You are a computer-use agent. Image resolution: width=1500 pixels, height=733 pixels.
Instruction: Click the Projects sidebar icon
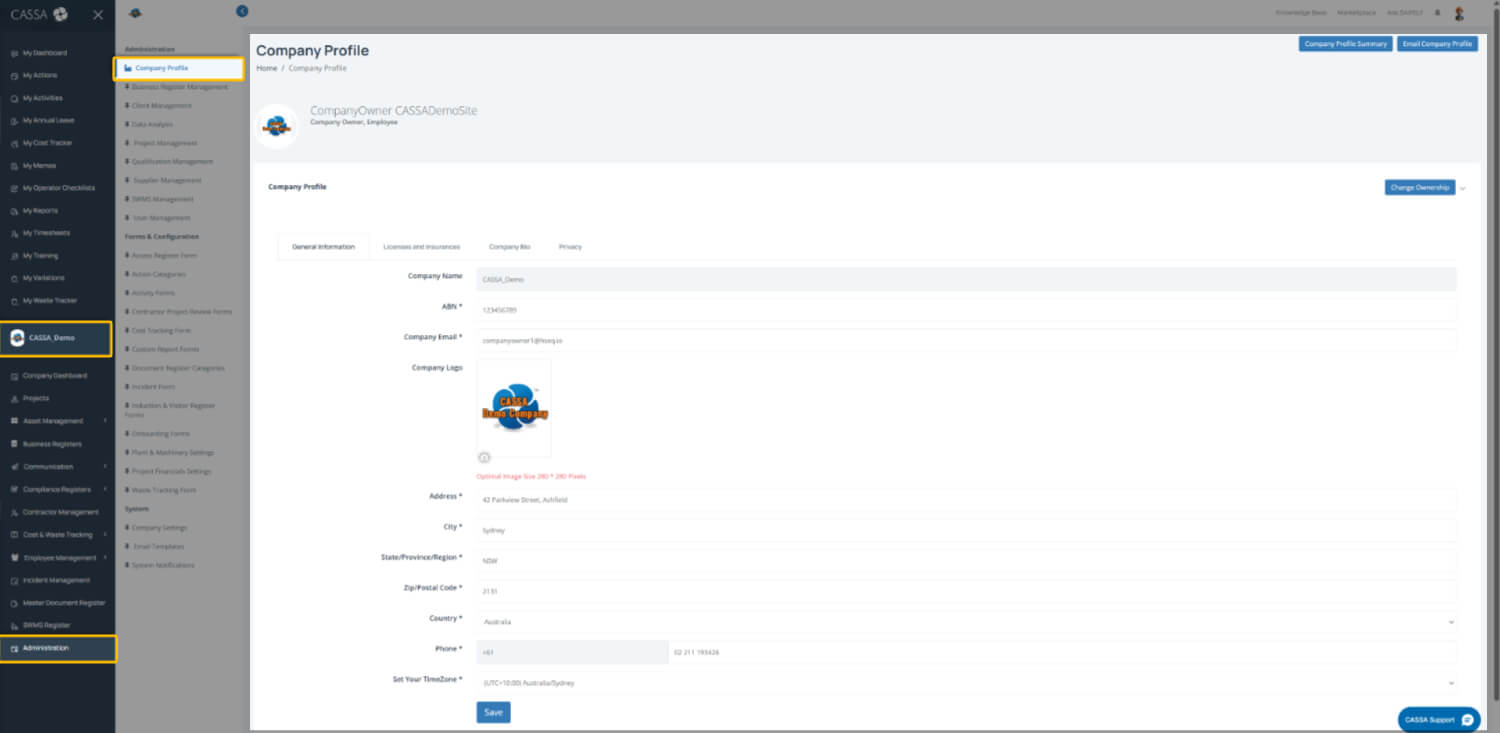click(14, 398)
